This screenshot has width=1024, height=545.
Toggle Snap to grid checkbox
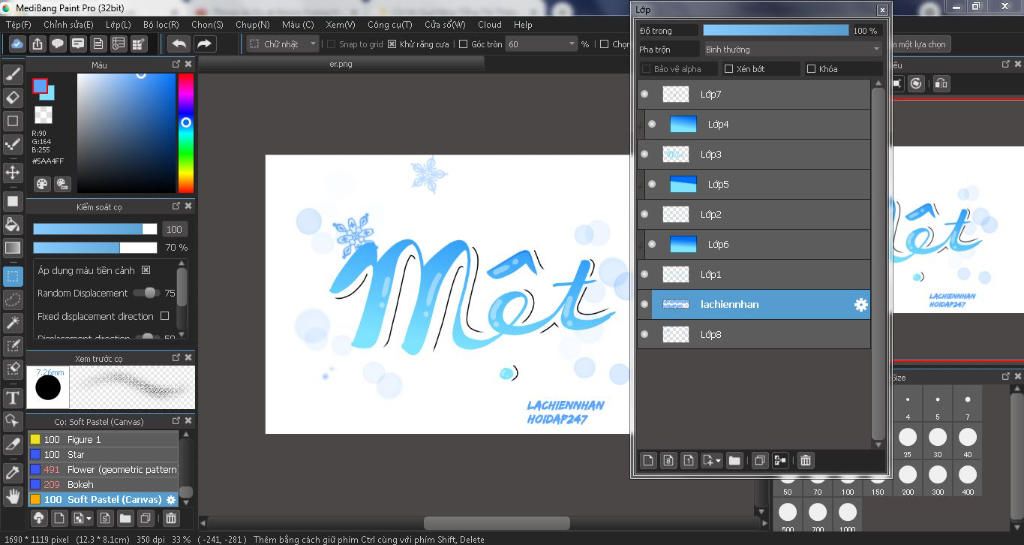click(331, 44)
